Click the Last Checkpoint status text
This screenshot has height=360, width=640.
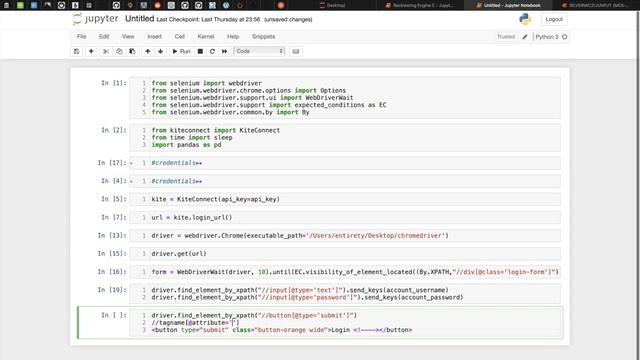(x=208, y=20)
